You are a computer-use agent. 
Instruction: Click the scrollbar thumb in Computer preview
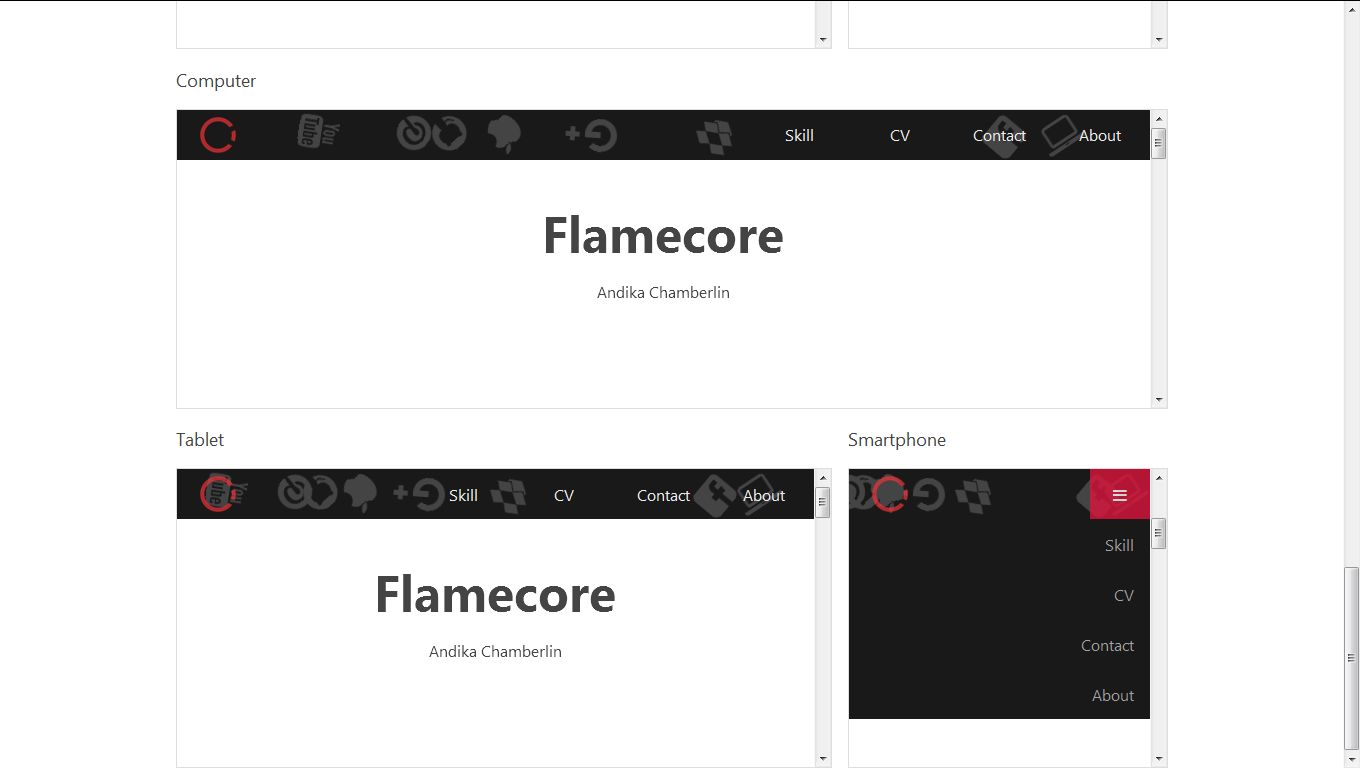(x=1159, y=143)
